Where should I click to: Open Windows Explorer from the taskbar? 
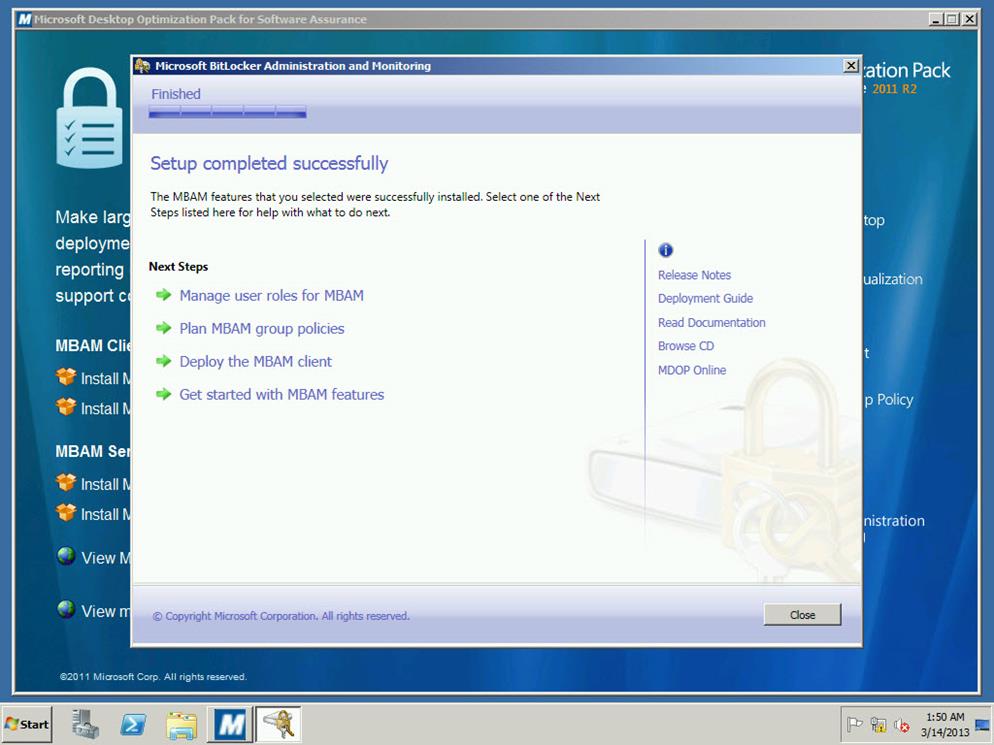[x=181, y=725]
